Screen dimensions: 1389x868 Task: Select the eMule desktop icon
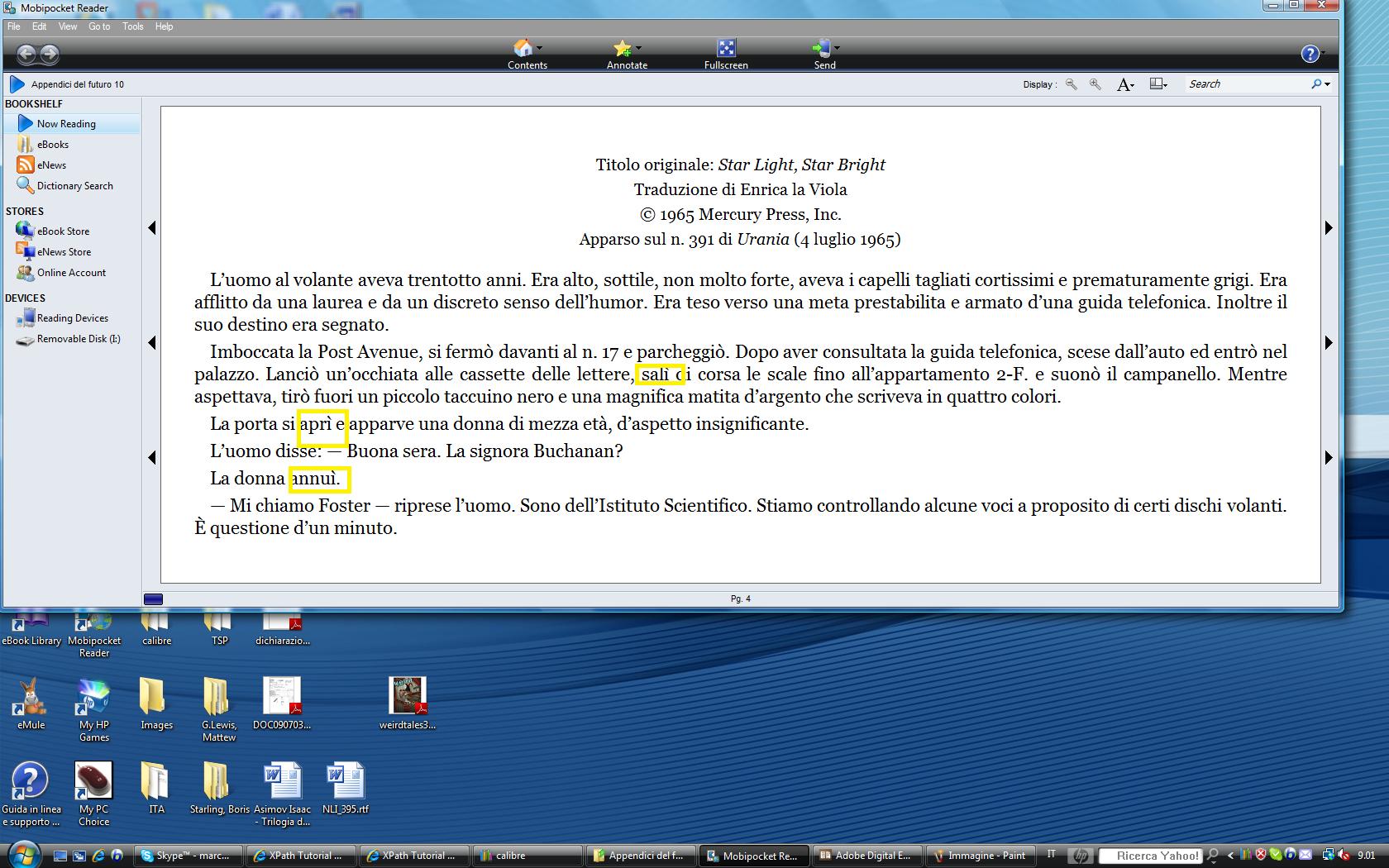click(31, 704)
